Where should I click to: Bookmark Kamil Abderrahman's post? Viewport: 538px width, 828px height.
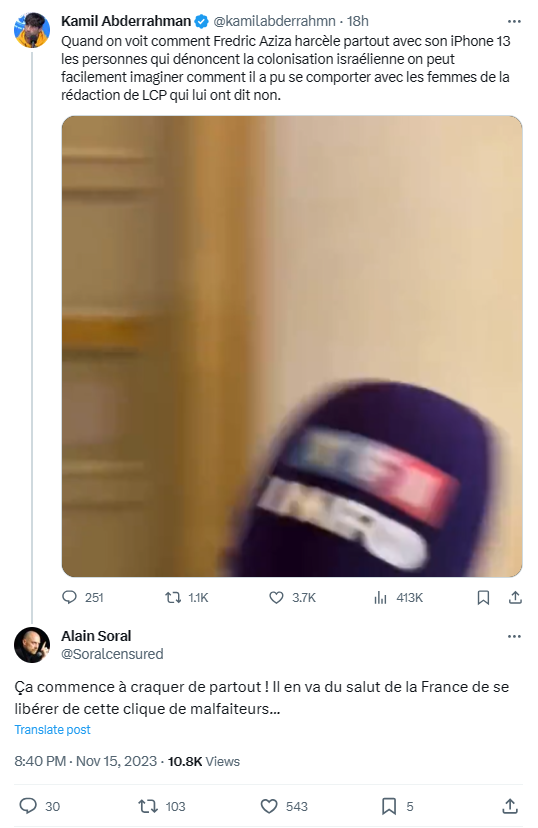483,597
